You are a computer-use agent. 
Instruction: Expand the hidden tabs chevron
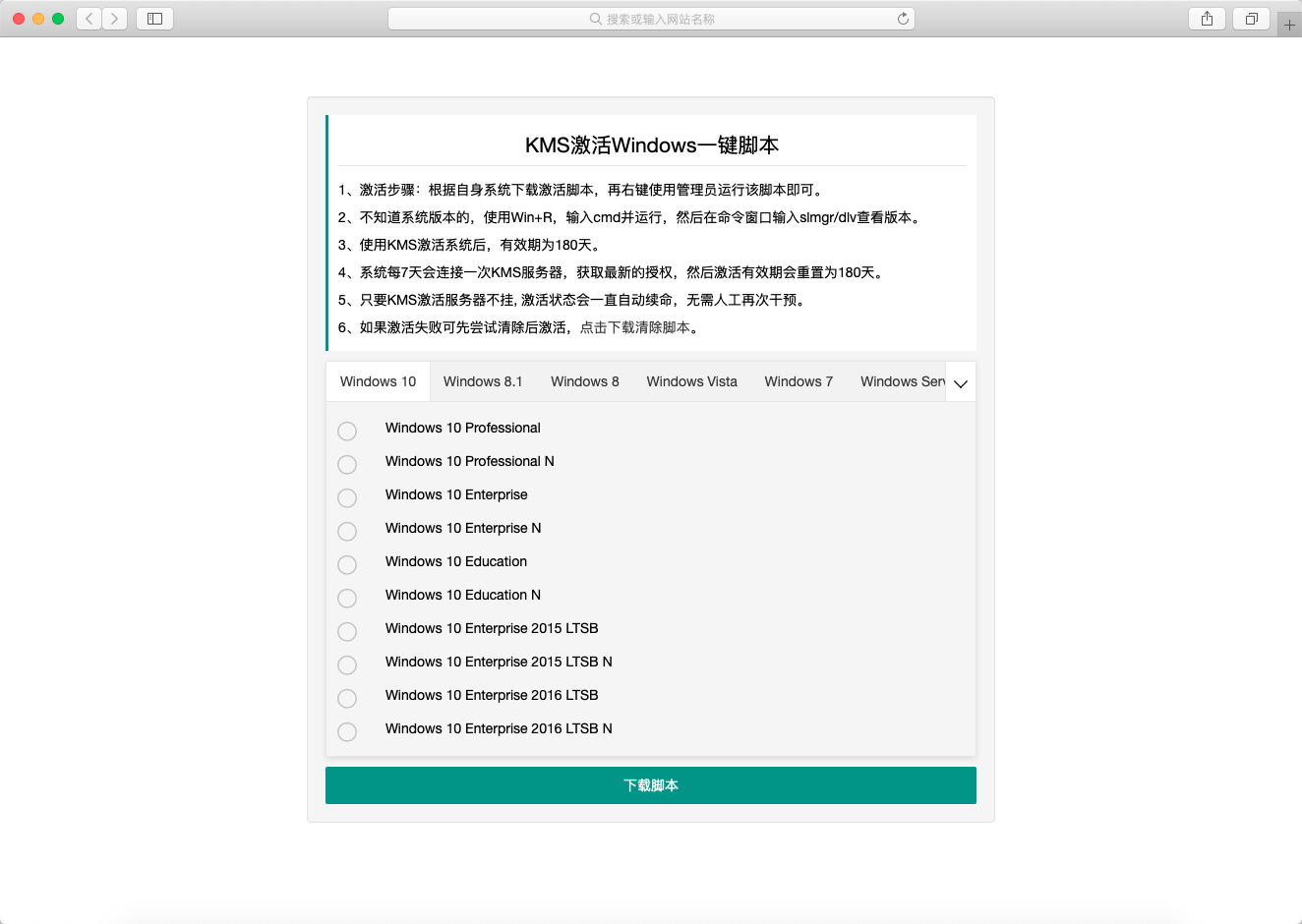pos(960,382)
